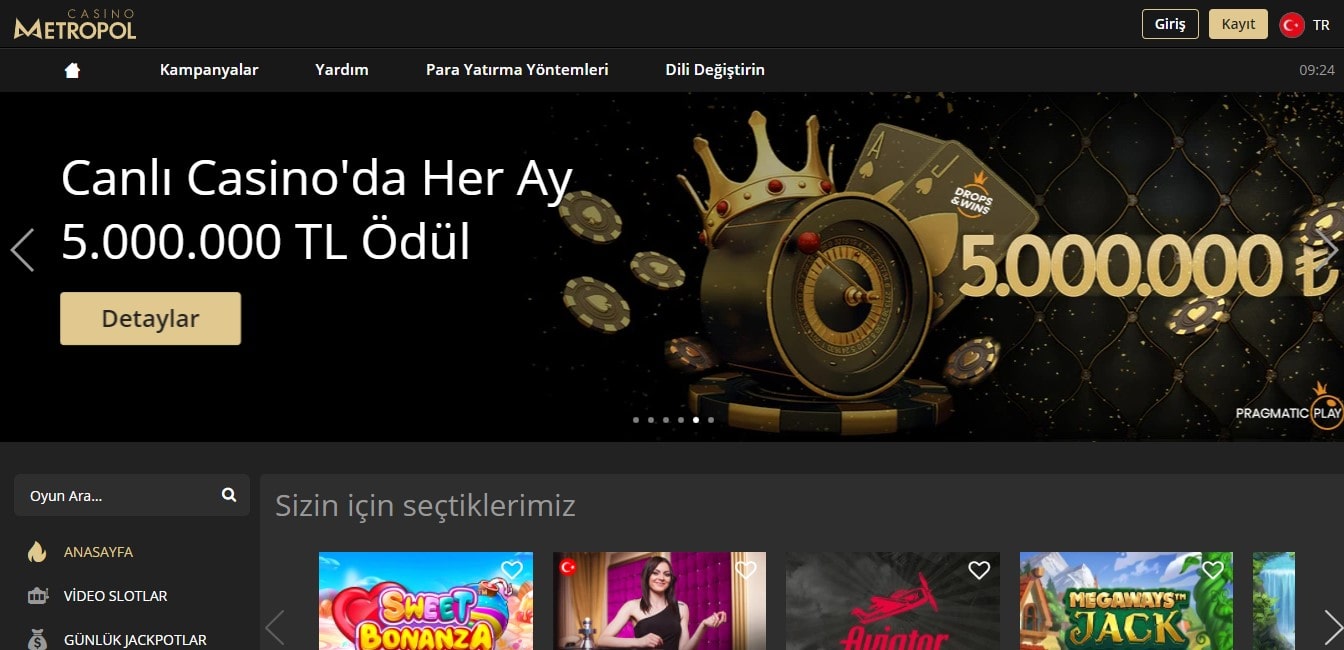
Task: Open the Kampanyalar menu item
Action: pos(209,70)
